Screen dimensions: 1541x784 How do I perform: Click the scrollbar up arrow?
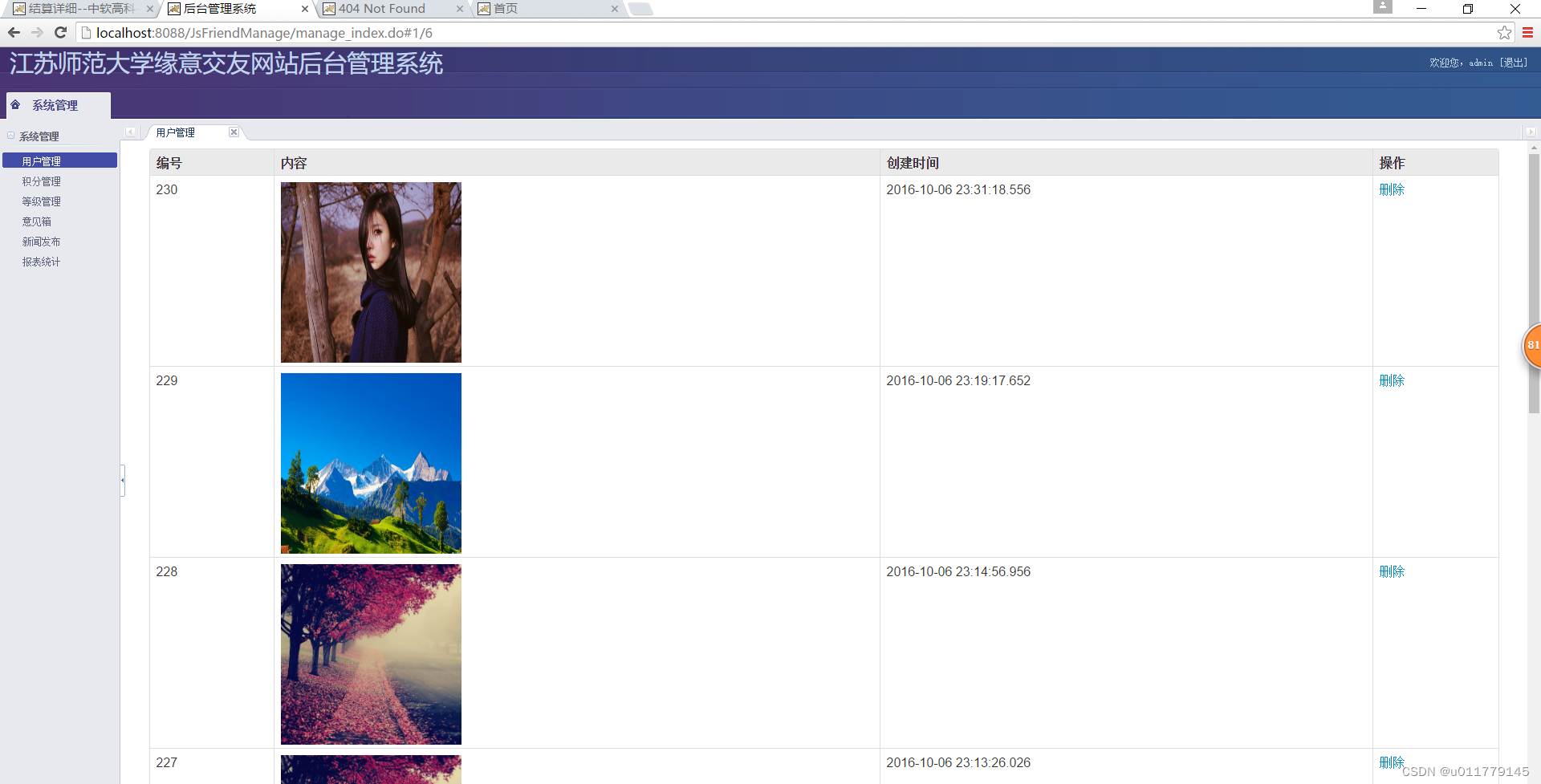click(x=1534, y=148)
